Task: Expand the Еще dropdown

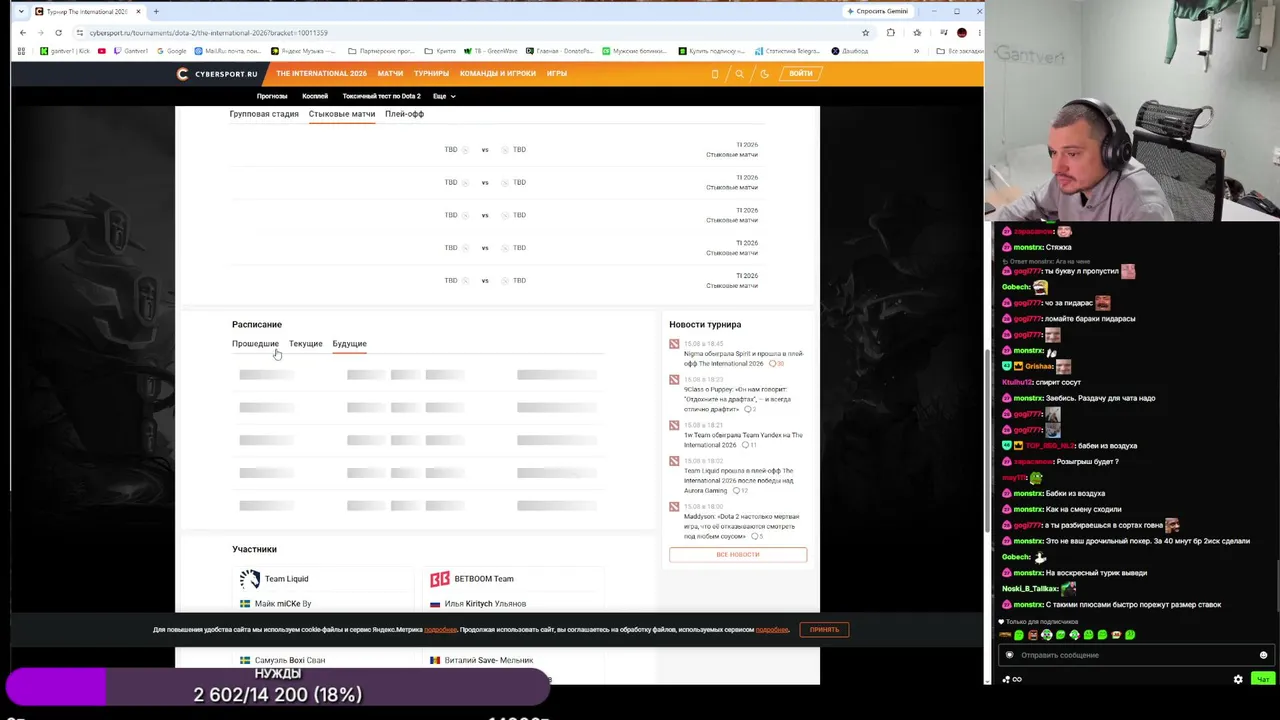Action: click(x=444, y=96)
